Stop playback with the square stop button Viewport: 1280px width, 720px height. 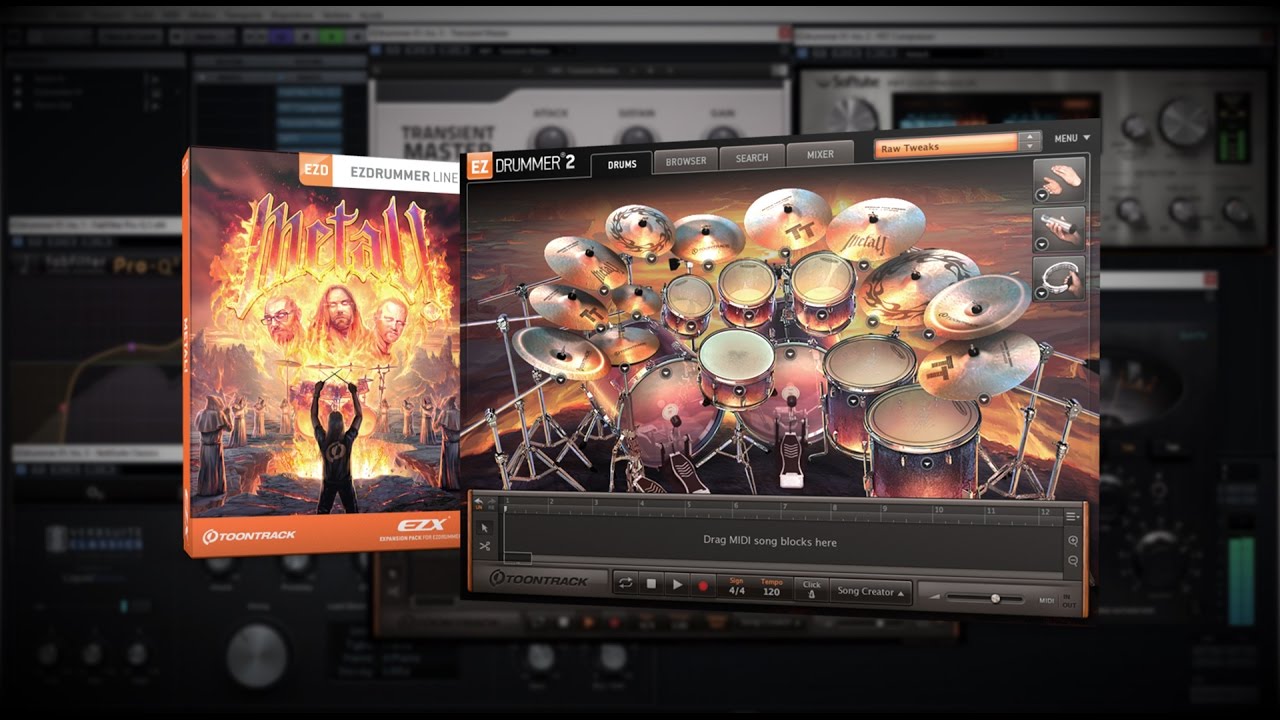(651, 584)
